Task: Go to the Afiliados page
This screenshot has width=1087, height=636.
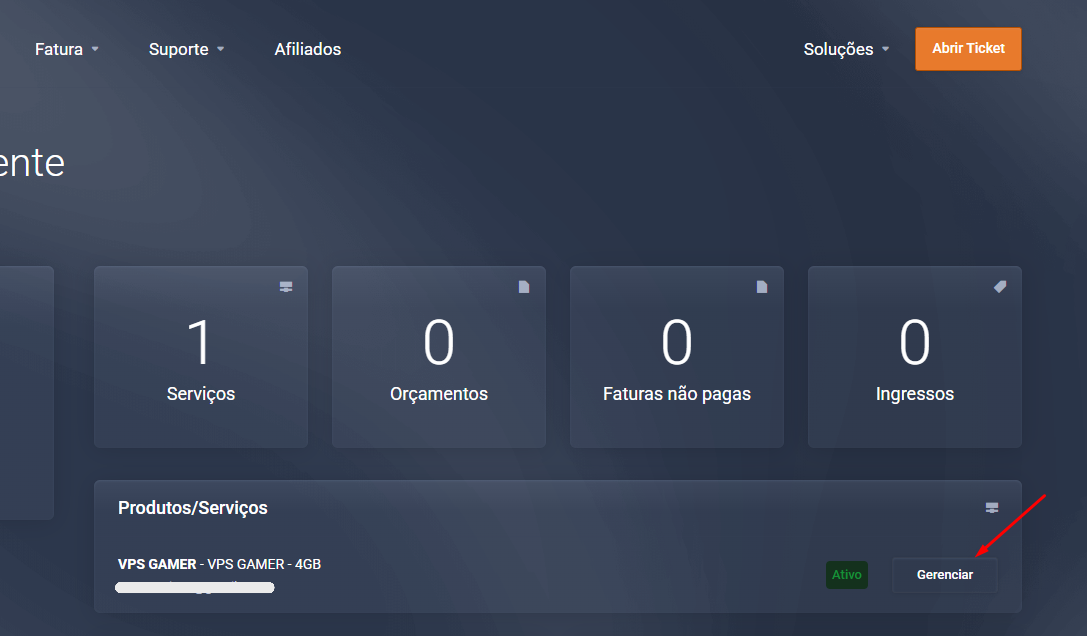Action: (308, 49)
